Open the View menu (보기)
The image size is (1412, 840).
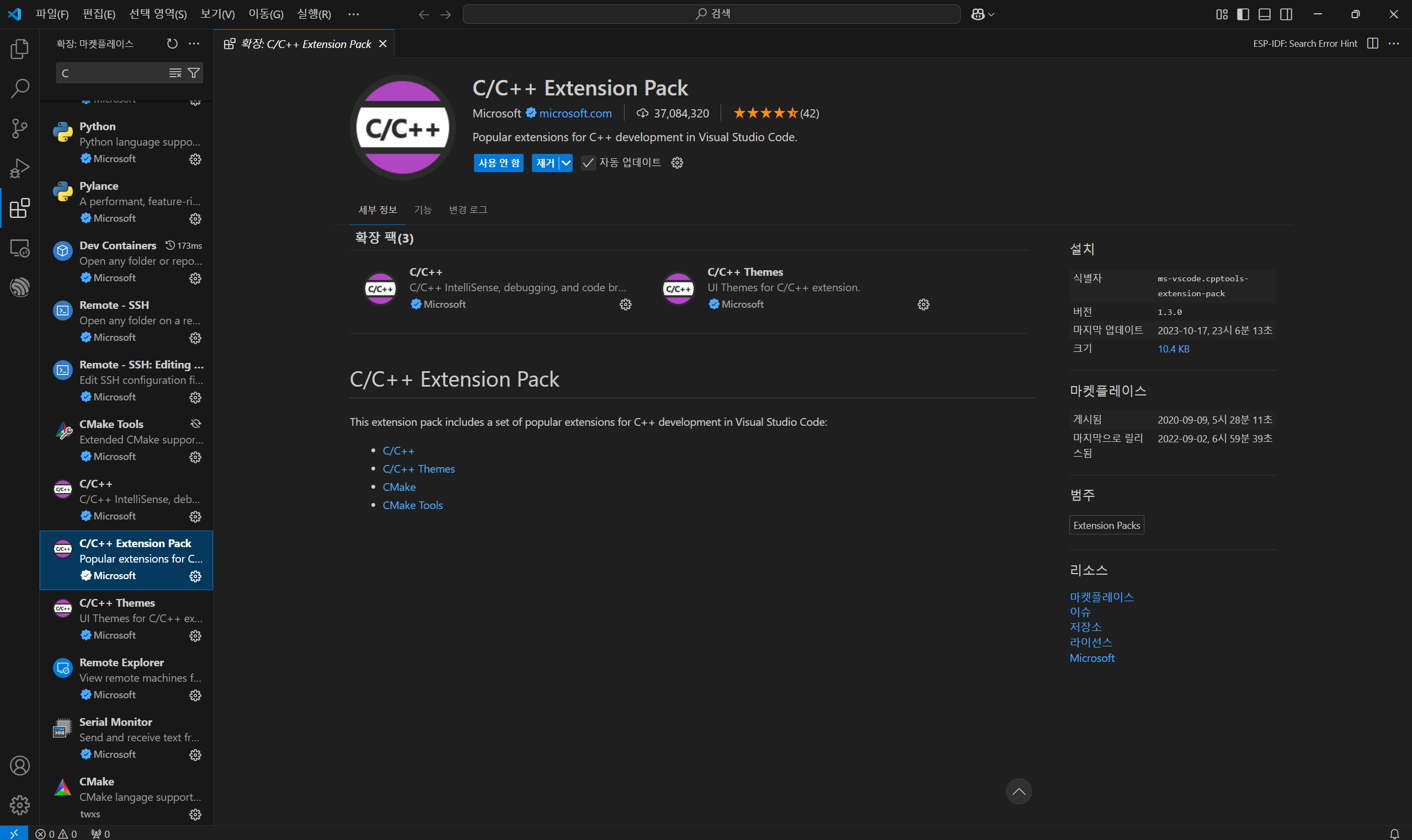pyautogui.click(x=217, y=14)
